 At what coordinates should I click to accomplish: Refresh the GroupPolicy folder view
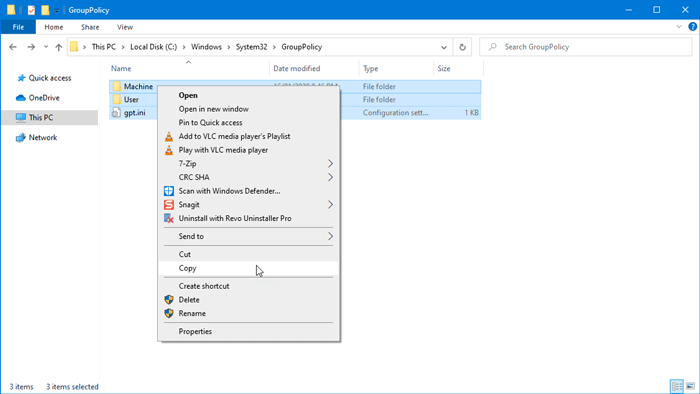coord(462,47)
